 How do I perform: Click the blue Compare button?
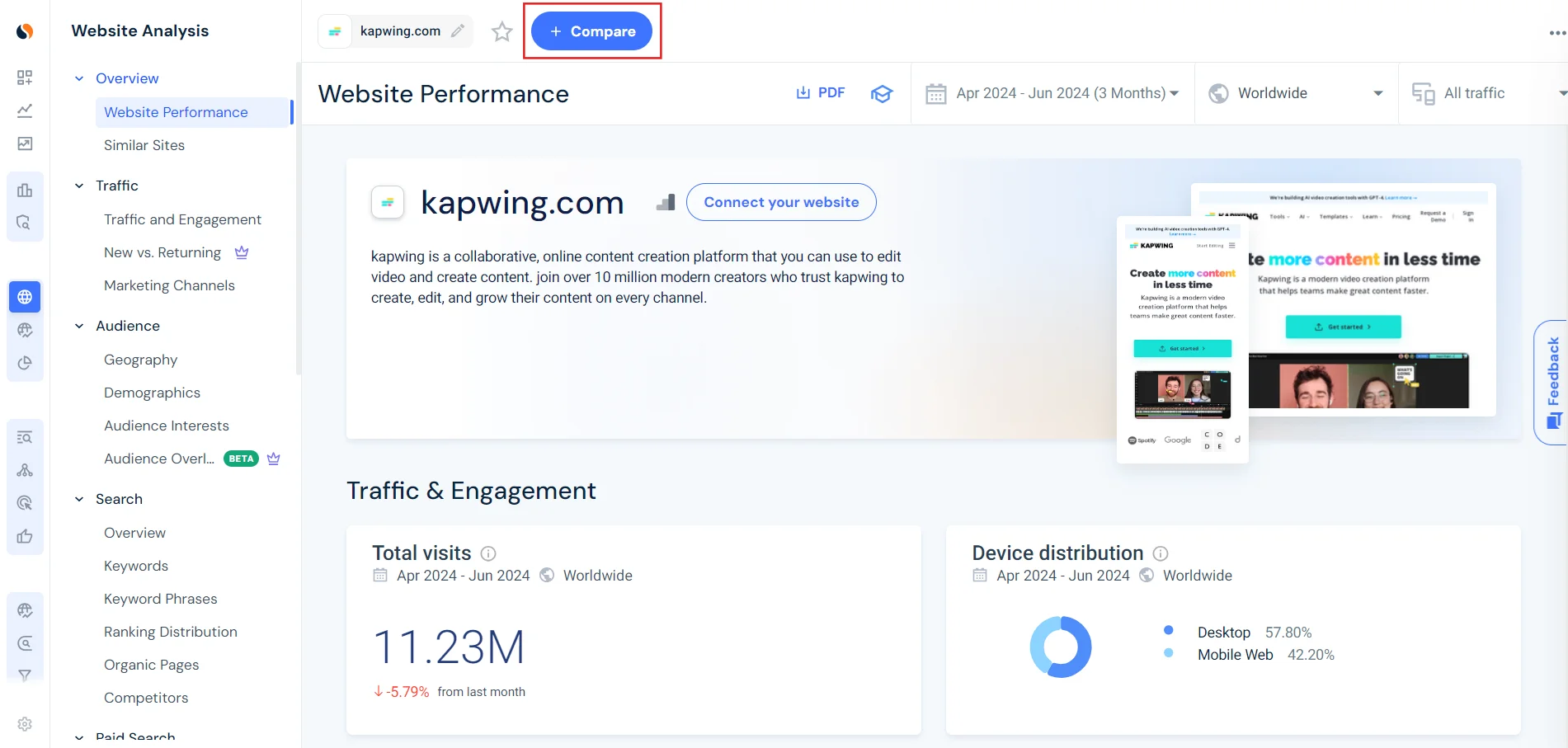click(591, 31)
